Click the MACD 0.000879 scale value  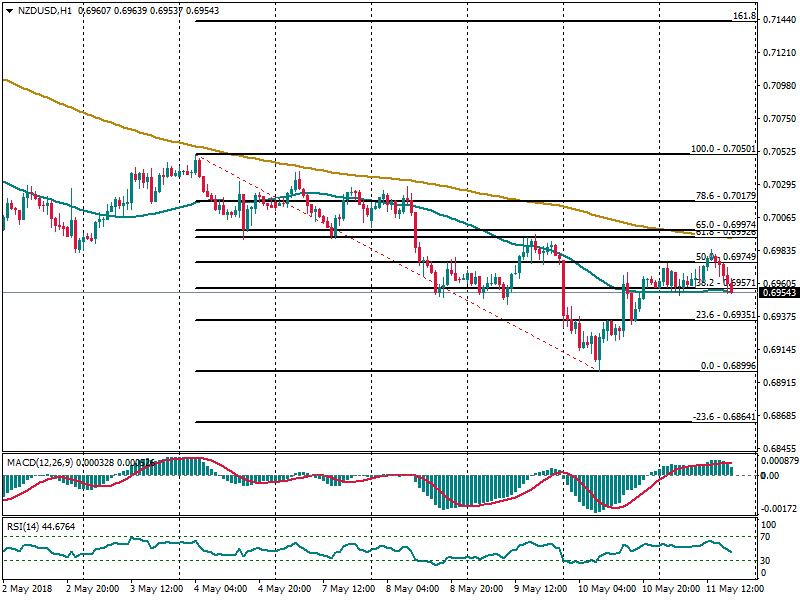[x=779, y=461]
